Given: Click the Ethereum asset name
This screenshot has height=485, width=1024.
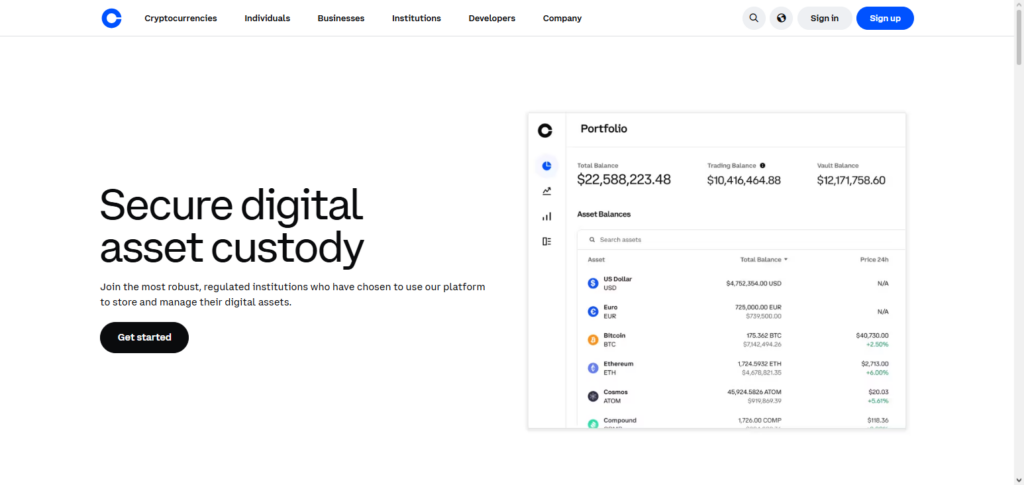Looking at the screenshot, I should (618, 364).
